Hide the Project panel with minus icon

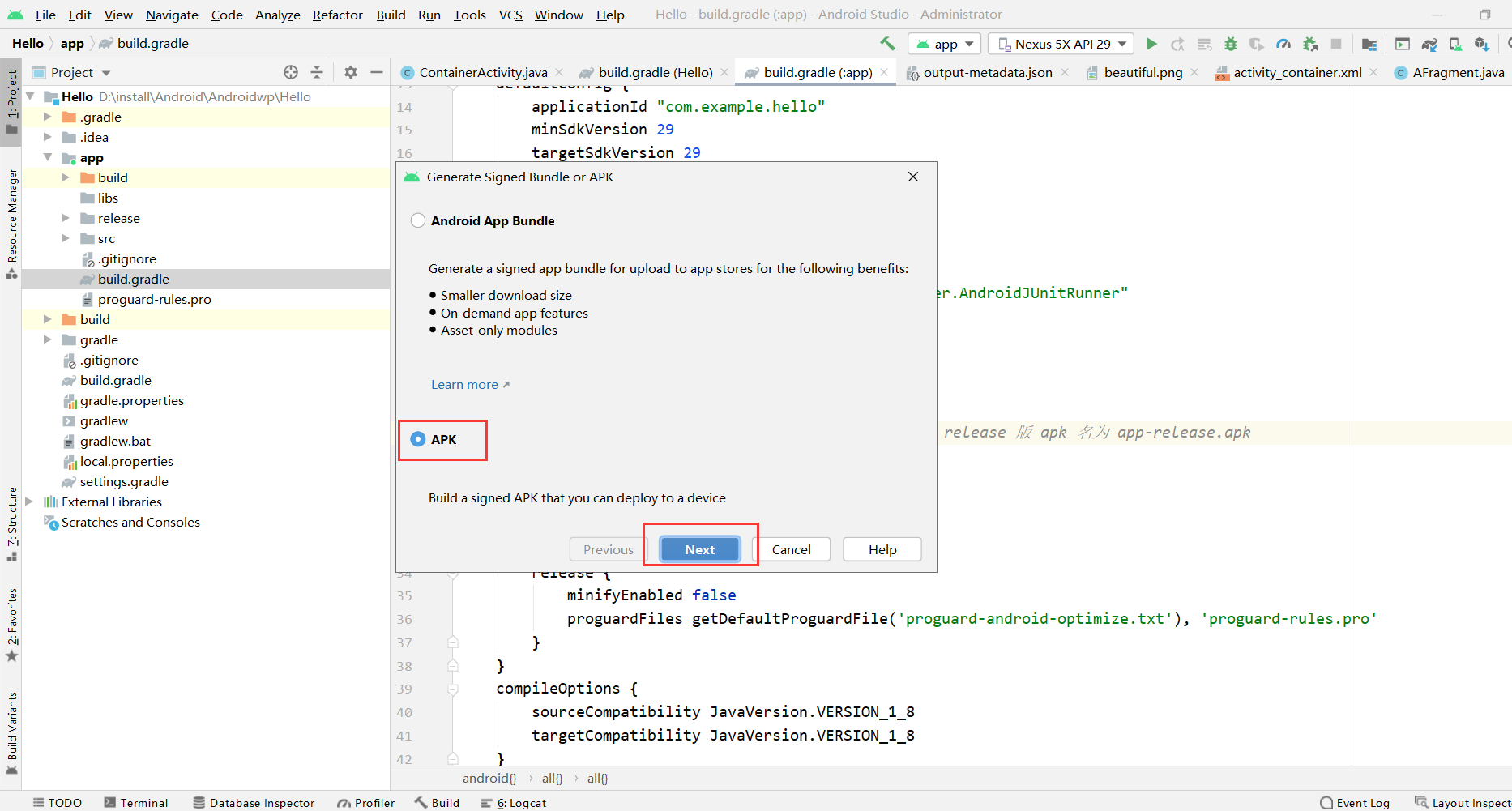point(377,72)
